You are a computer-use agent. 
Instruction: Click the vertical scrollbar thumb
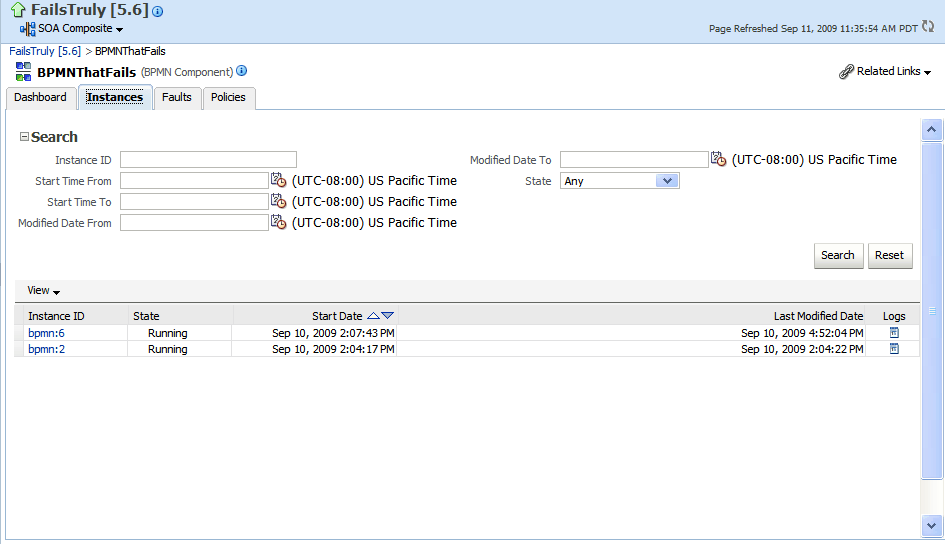(x=932, y=310)
